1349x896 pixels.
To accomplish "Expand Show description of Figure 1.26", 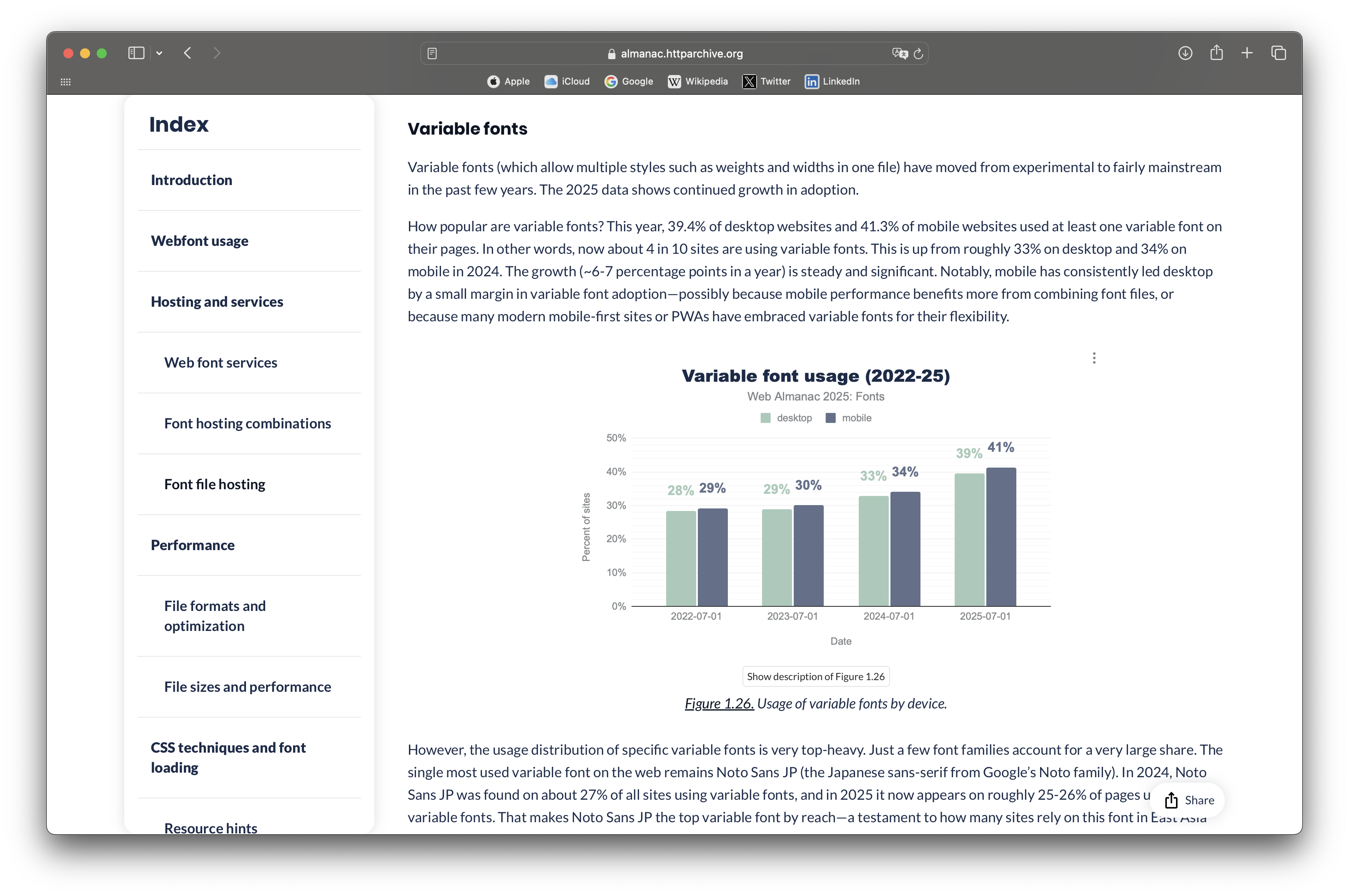I will [x=816, y=676].
